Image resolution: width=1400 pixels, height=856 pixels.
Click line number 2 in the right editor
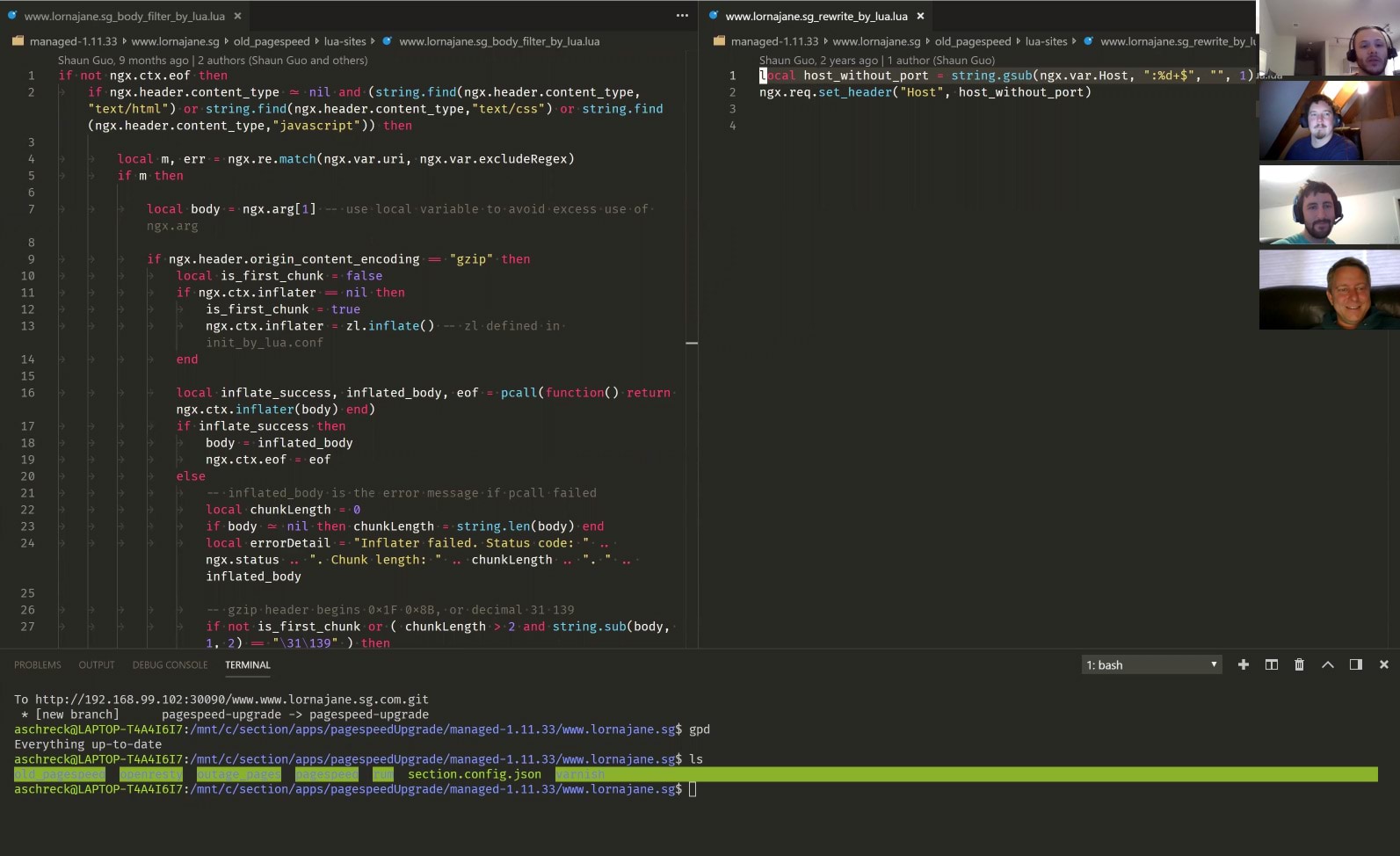[733, 92]
